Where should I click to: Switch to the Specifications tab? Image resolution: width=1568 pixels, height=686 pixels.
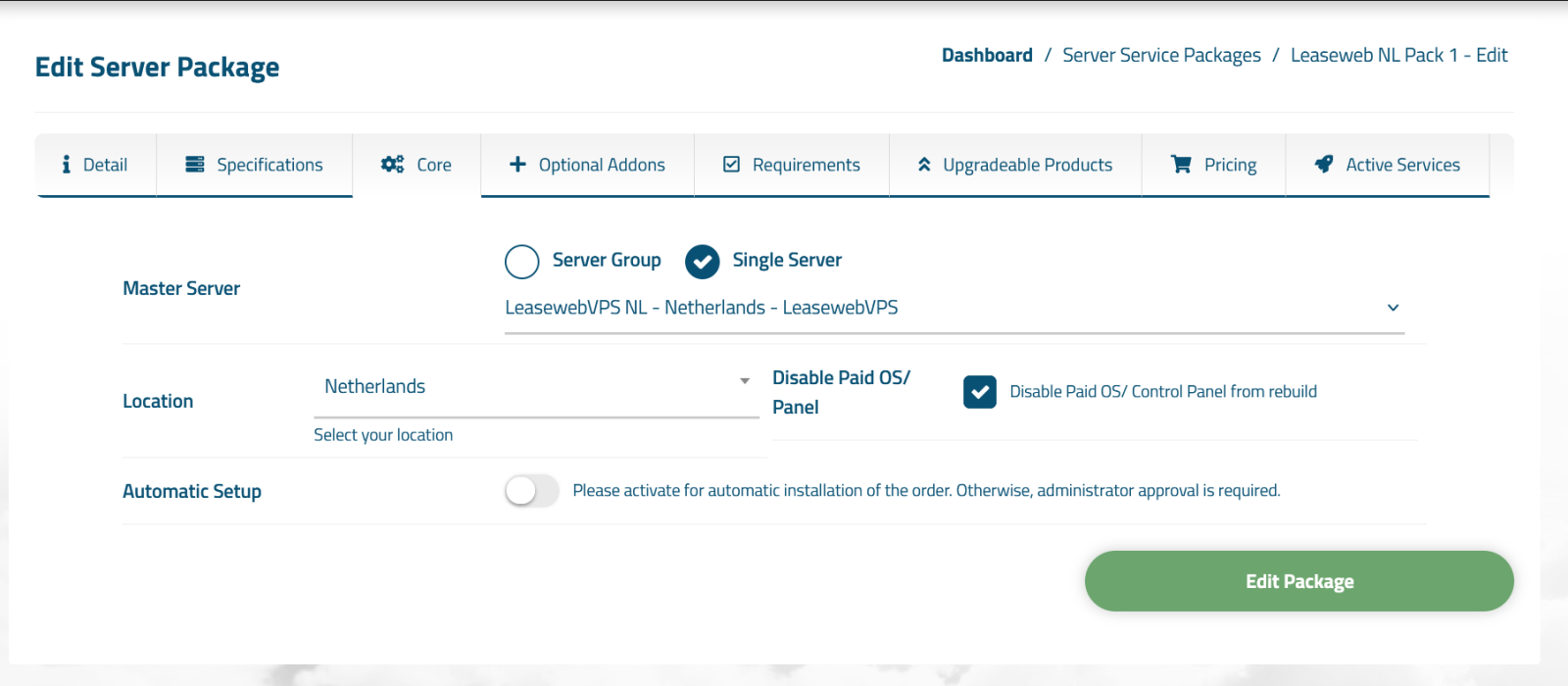pos(255,165)
